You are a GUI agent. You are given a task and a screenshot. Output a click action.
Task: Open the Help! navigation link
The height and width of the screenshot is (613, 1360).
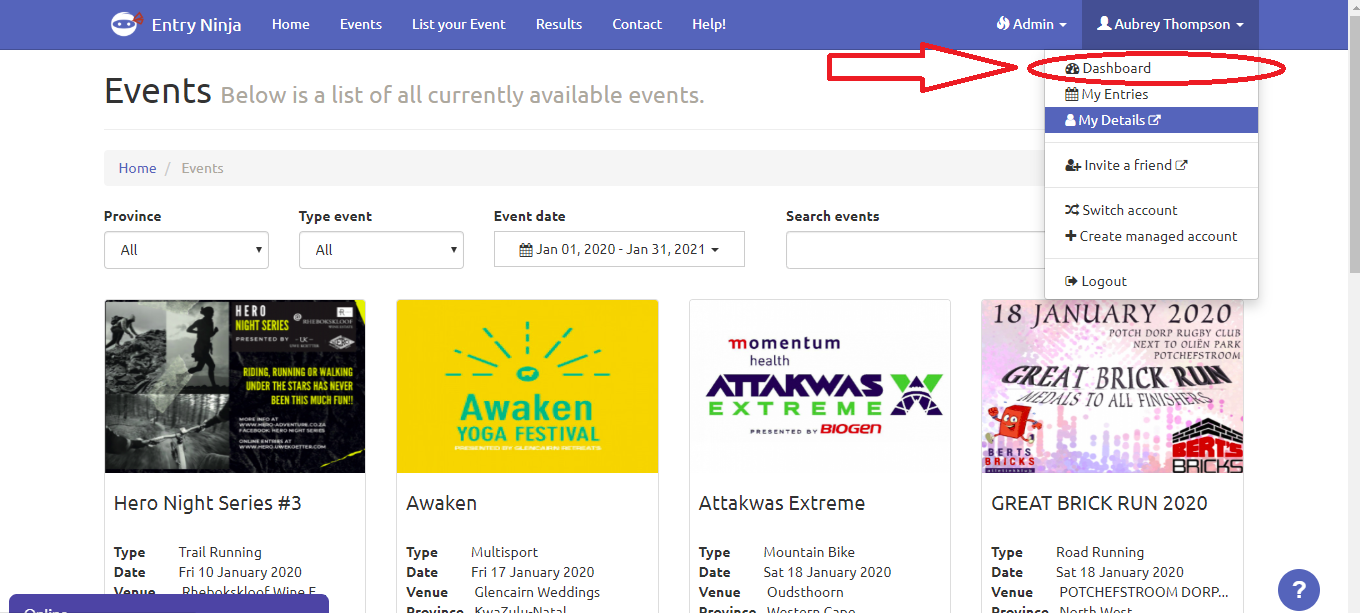pyautogui.click(x=709, y=24)
